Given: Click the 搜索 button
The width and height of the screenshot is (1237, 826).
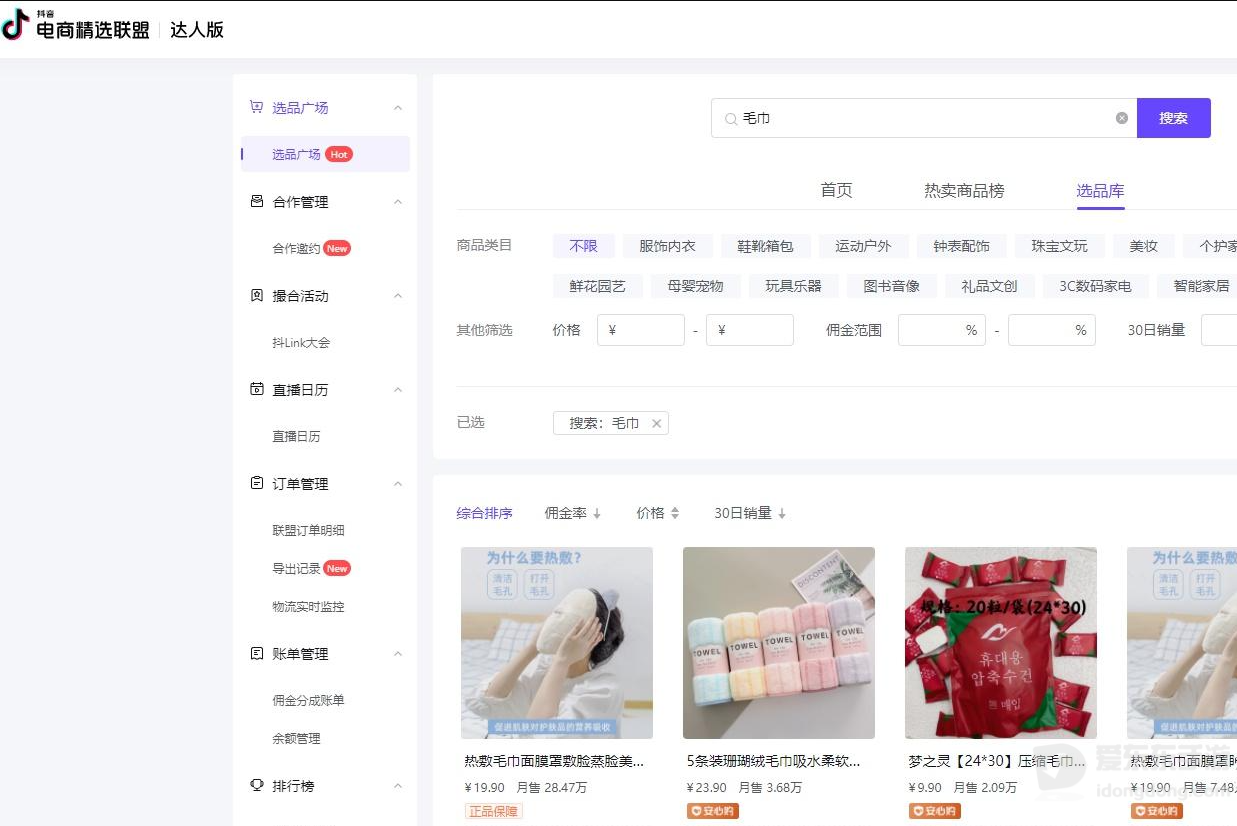Looking at the screenshot, I should 1174,118.
